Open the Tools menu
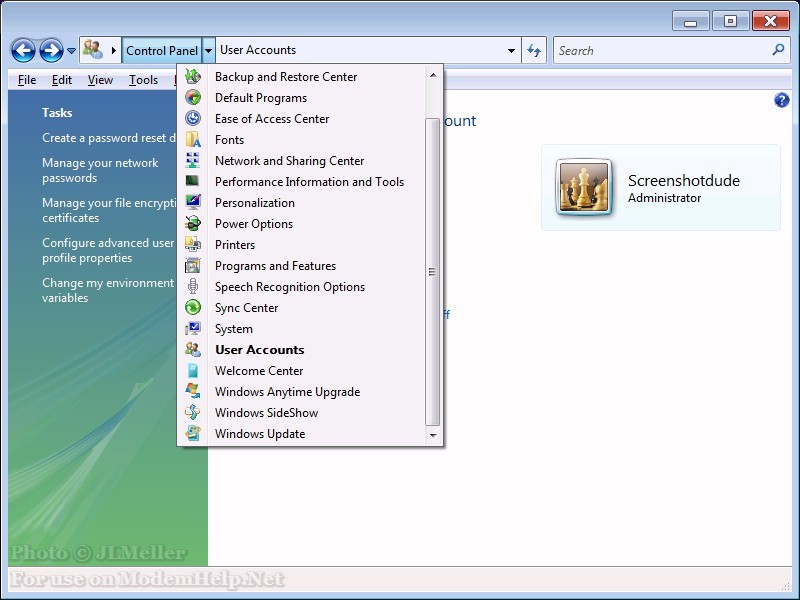Screen dimensions: 800x600 click(143, 80)
